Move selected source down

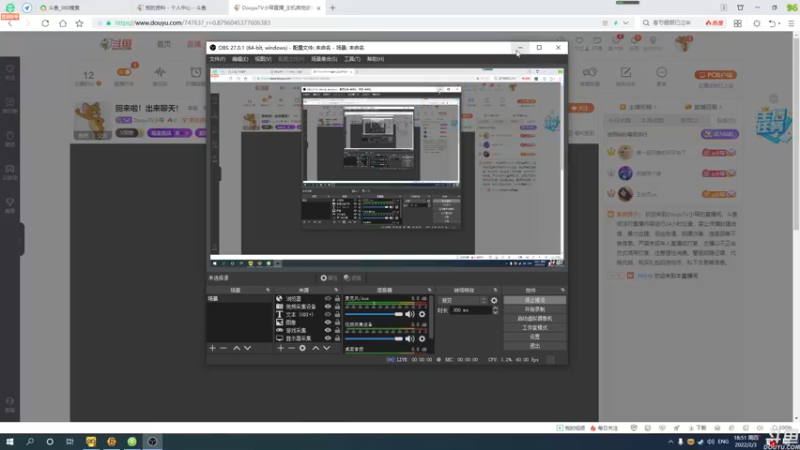point(327,348)
